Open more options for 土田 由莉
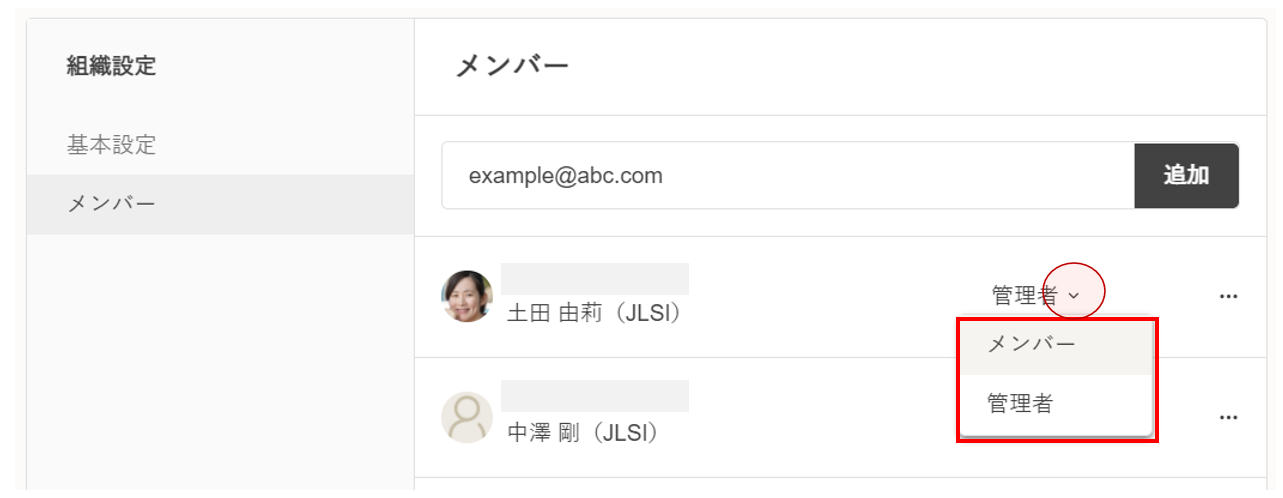 (x=1228, y=297)
